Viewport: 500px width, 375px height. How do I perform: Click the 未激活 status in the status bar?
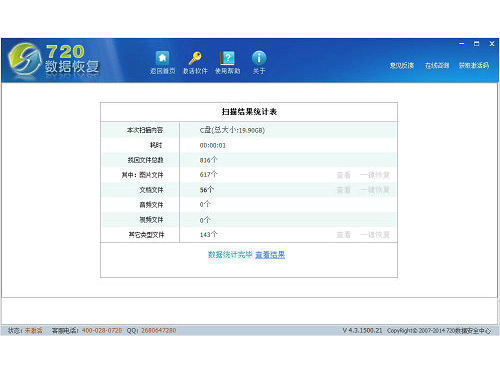click(x=34, y=331)
